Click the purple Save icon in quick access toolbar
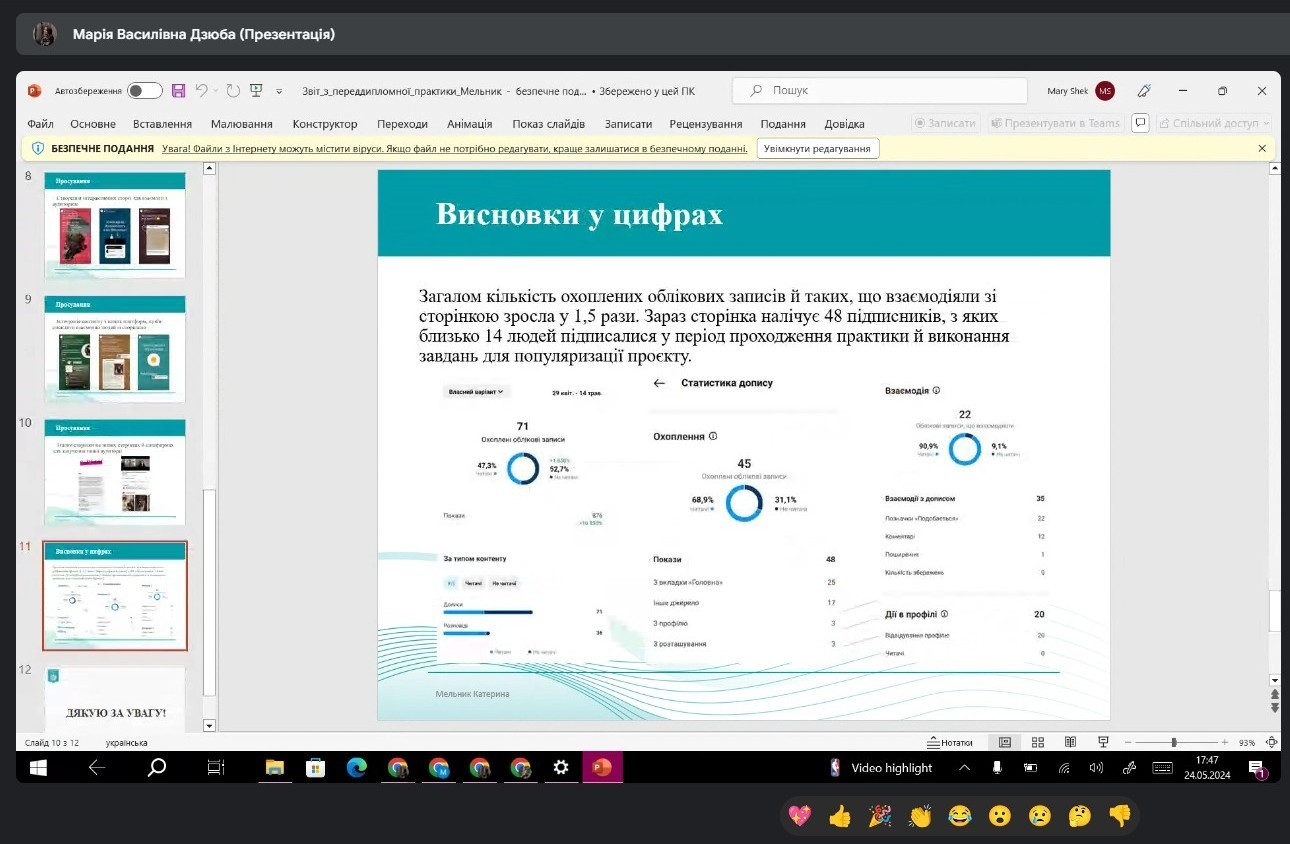 pyautogui.click(x=179, y=91)
